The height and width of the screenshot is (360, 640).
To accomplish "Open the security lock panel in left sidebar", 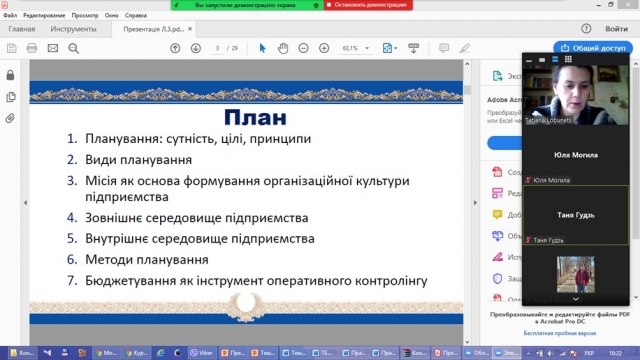I will click(x=10, y=75).
